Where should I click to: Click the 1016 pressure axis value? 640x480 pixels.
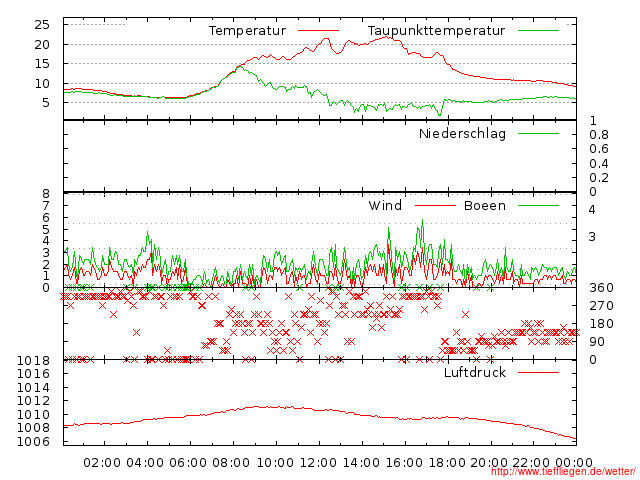33,373
